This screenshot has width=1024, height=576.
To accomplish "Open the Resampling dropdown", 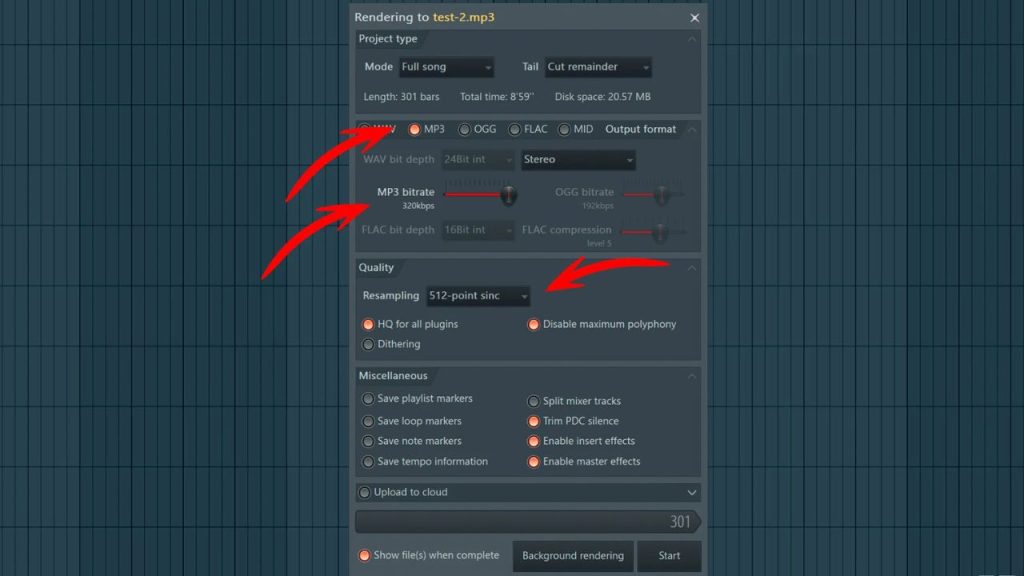I will click(x=478, y=295).
